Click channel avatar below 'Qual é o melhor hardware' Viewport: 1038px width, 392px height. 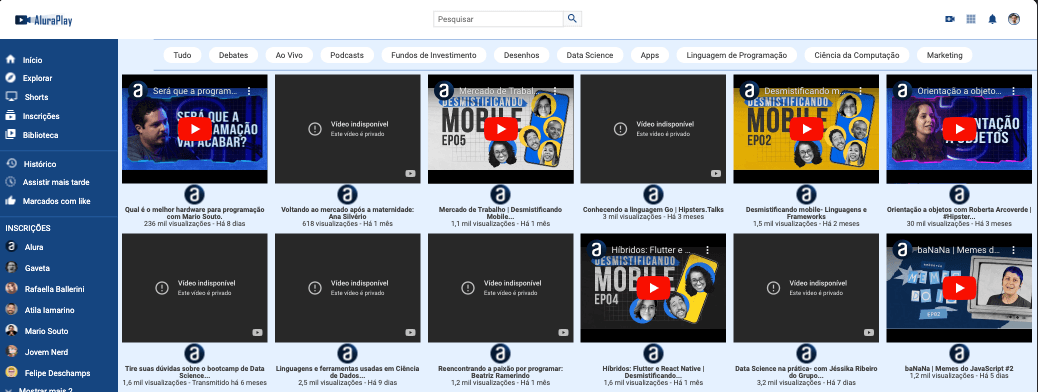[195, 195]
